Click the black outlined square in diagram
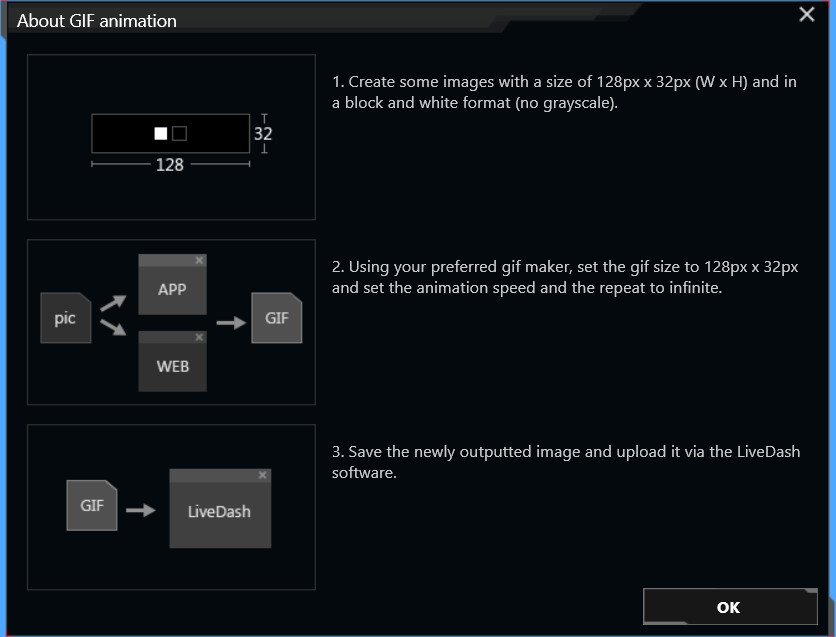 (180, 133)
